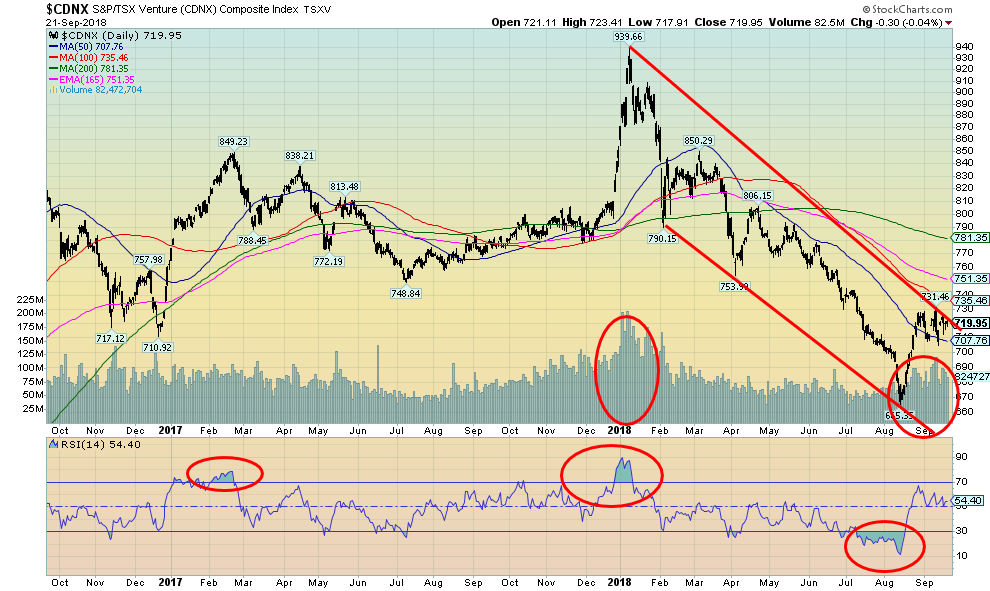Click the "850" price axis label
This screenshot has height=591, width=990.
(964, 151)
